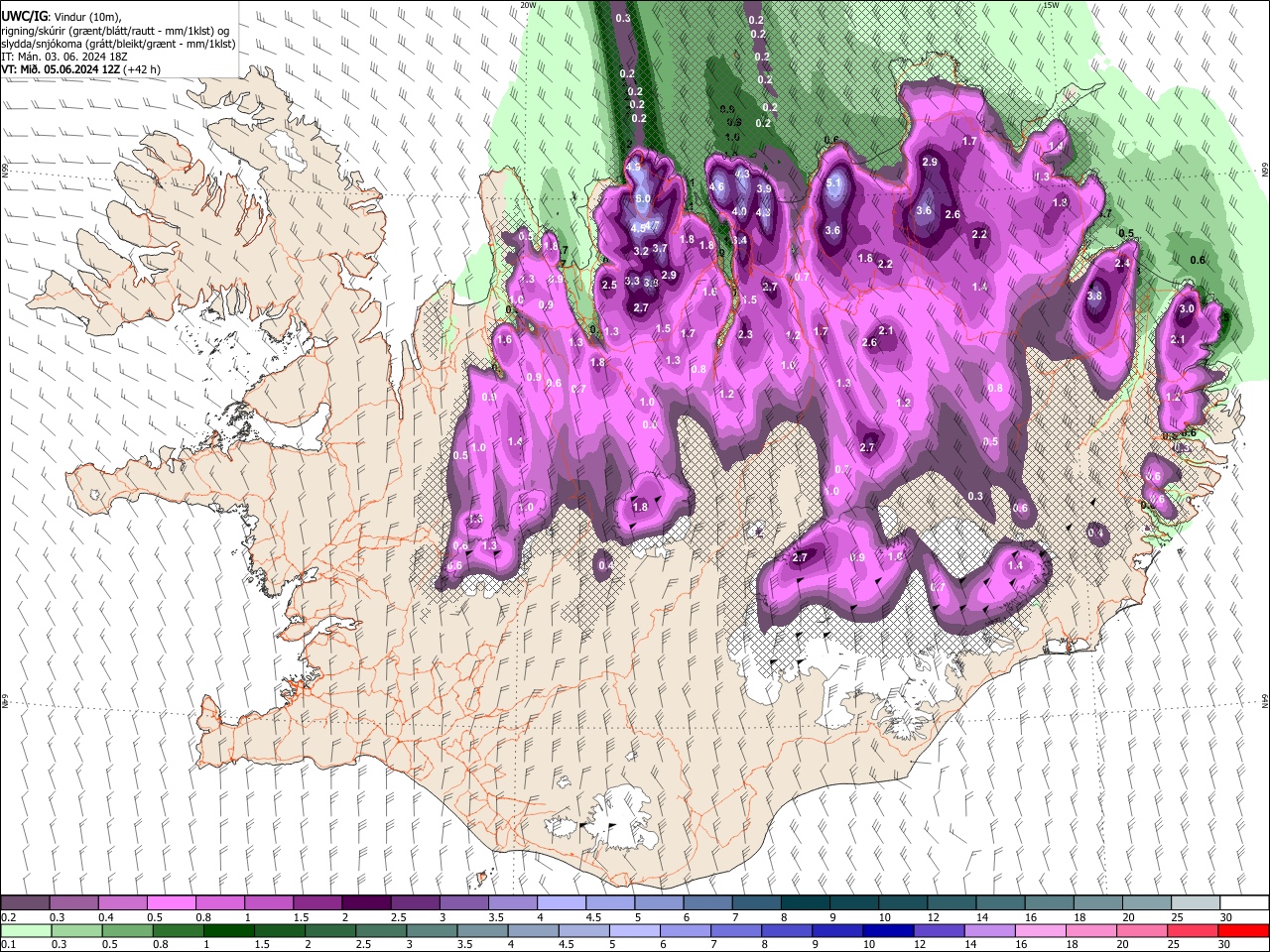The height and width of the screenshot is (952, 1270).
Task: Select the dark mauve 0.2 swatch, upper legend row
Action: pos(25,903)
